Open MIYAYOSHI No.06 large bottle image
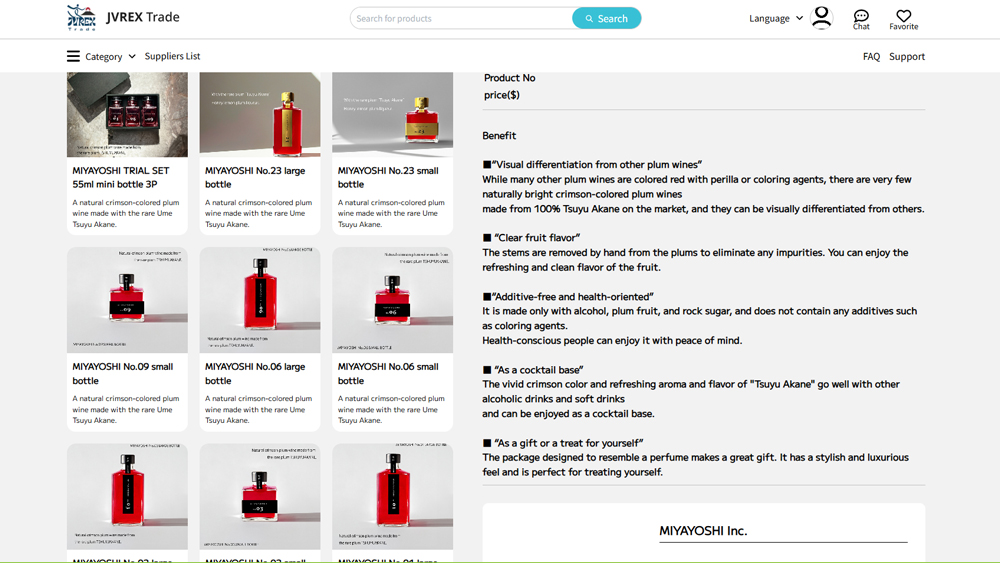Viewport: 1000px width, 563px height. tap(260, 300)
